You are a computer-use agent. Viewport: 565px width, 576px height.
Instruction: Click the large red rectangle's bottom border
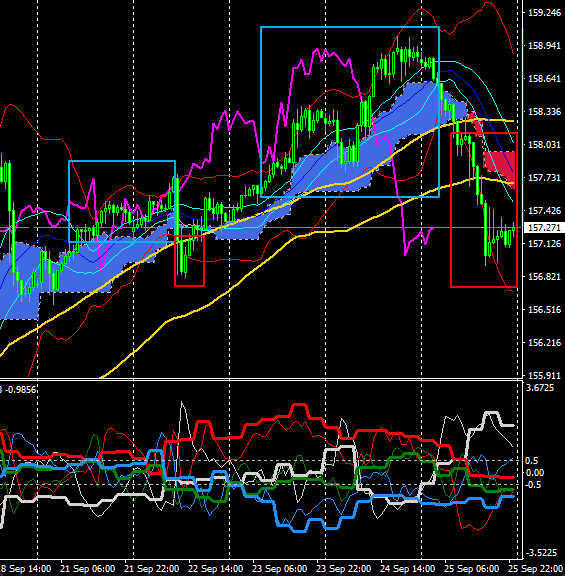pos(484,286)
